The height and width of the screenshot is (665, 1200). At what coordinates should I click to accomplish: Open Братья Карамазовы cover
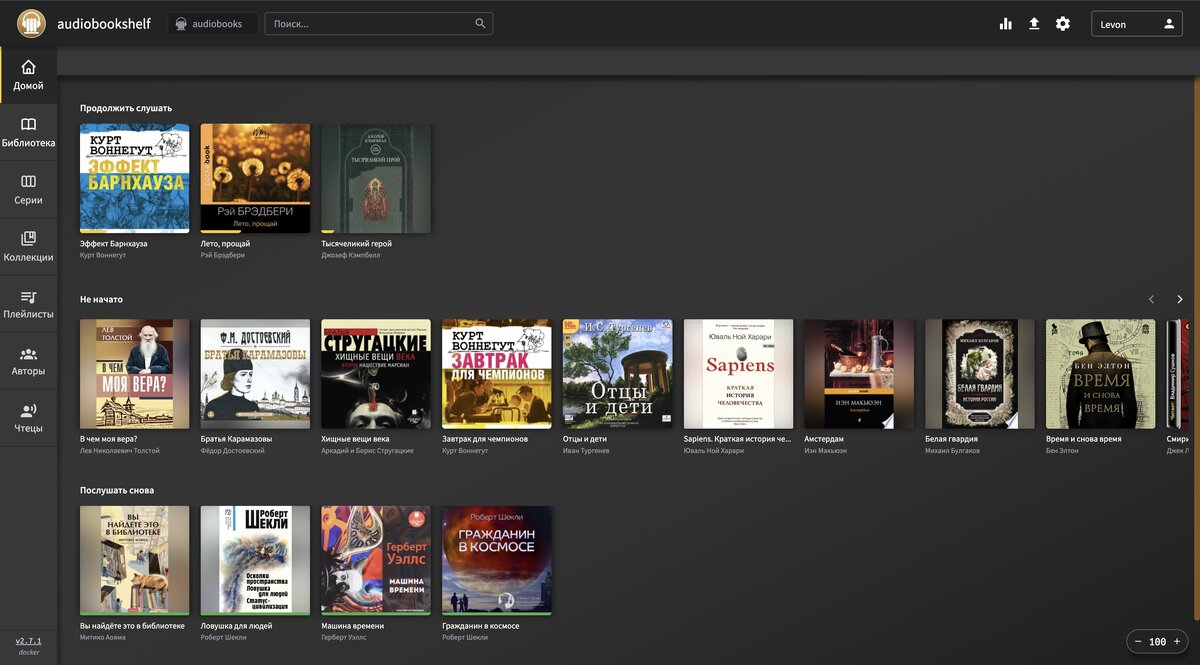255,374
